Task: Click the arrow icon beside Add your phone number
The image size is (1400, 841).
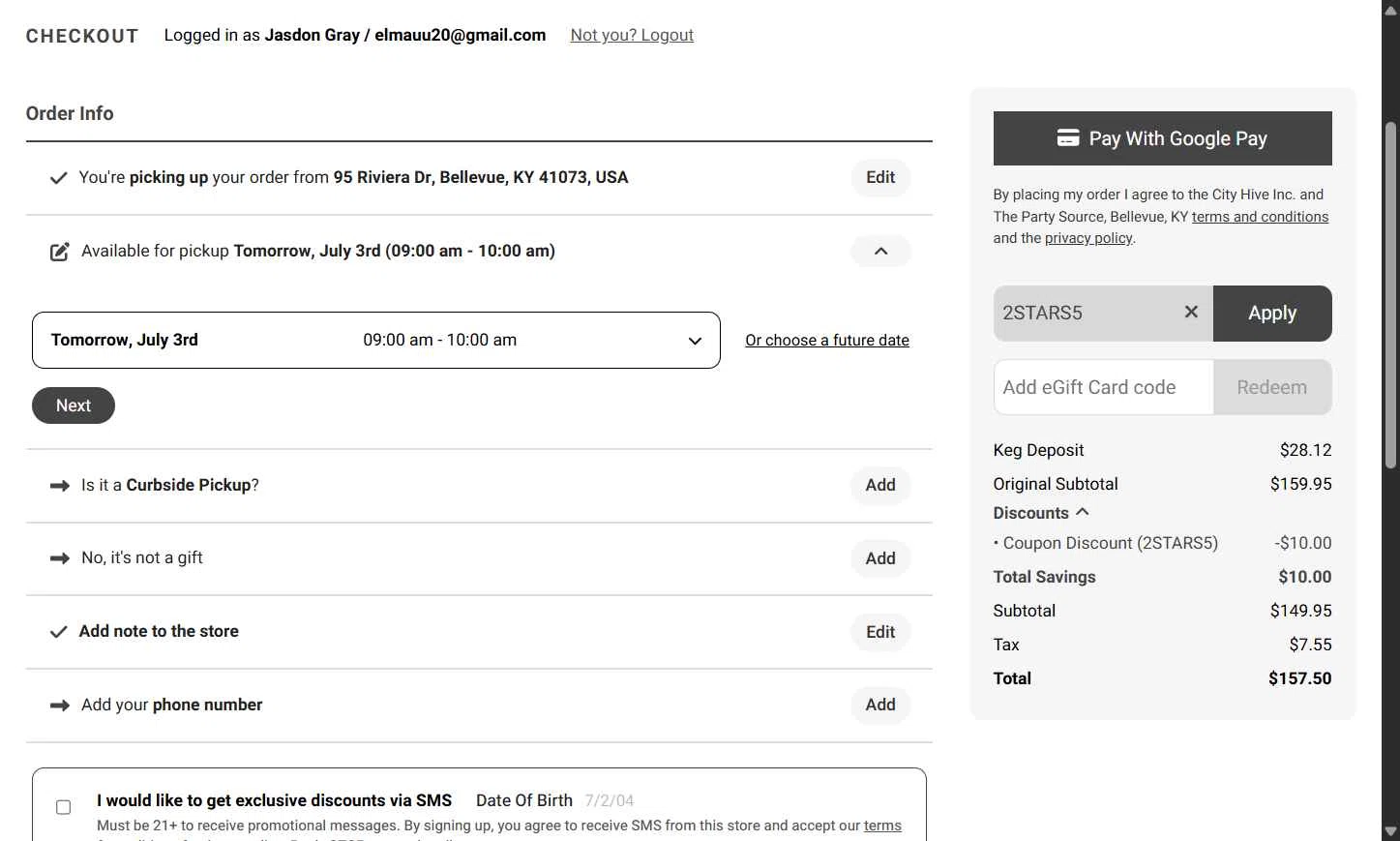Action: pos(59,706)
